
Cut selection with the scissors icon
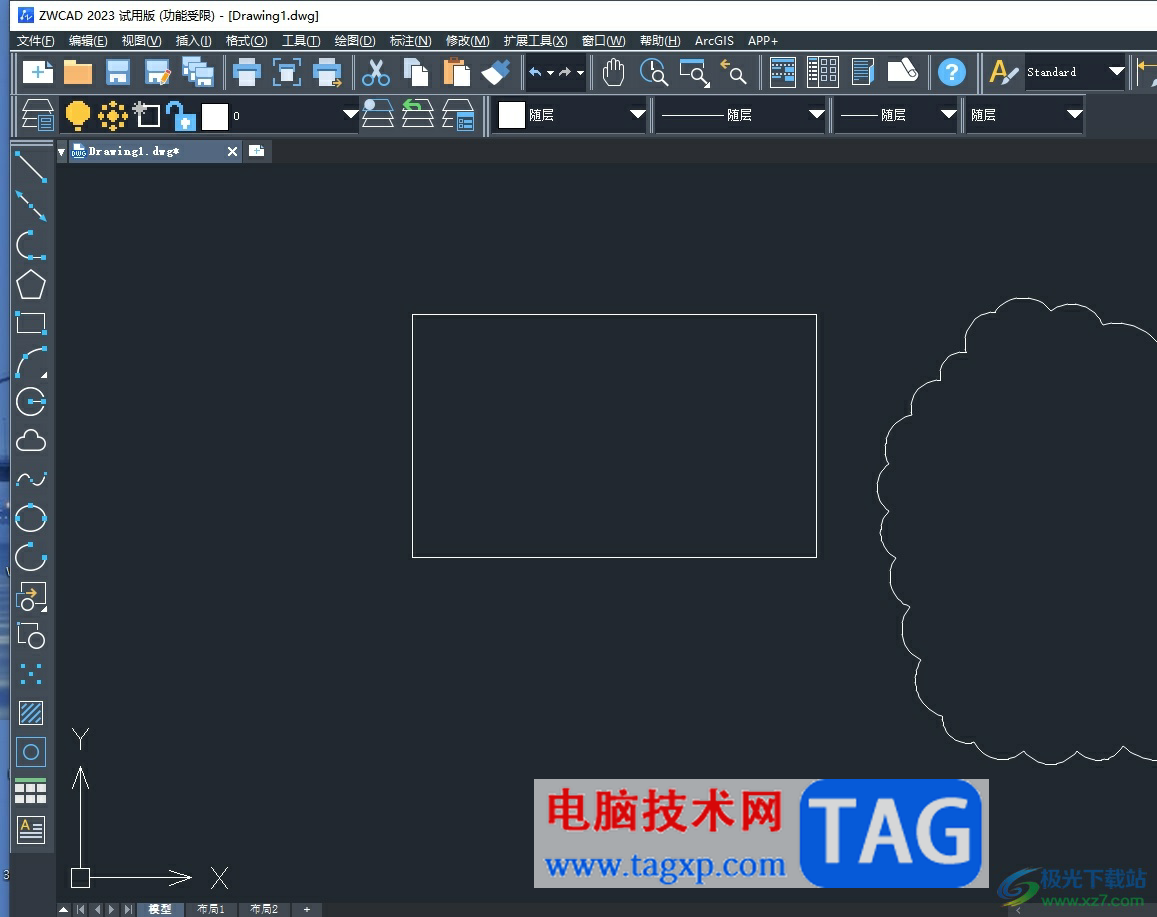pos(376,72)
